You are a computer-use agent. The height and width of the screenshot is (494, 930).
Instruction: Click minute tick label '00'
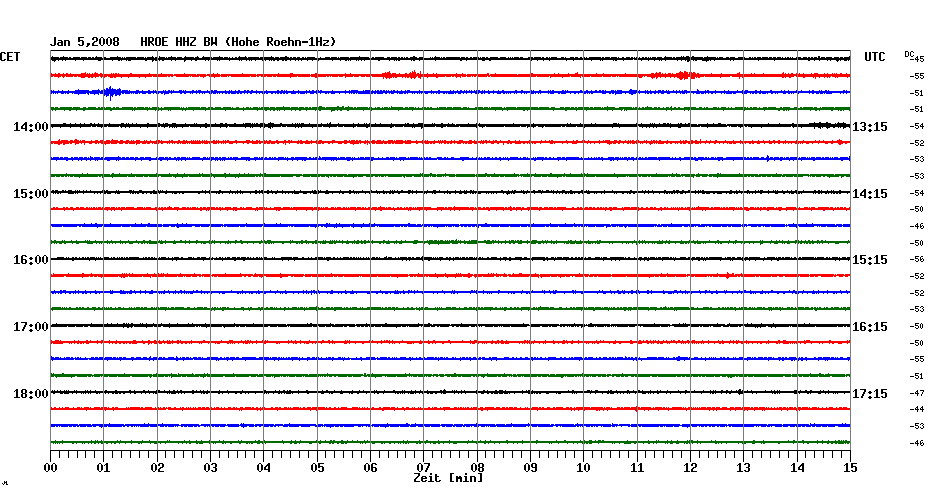[50, 468]
